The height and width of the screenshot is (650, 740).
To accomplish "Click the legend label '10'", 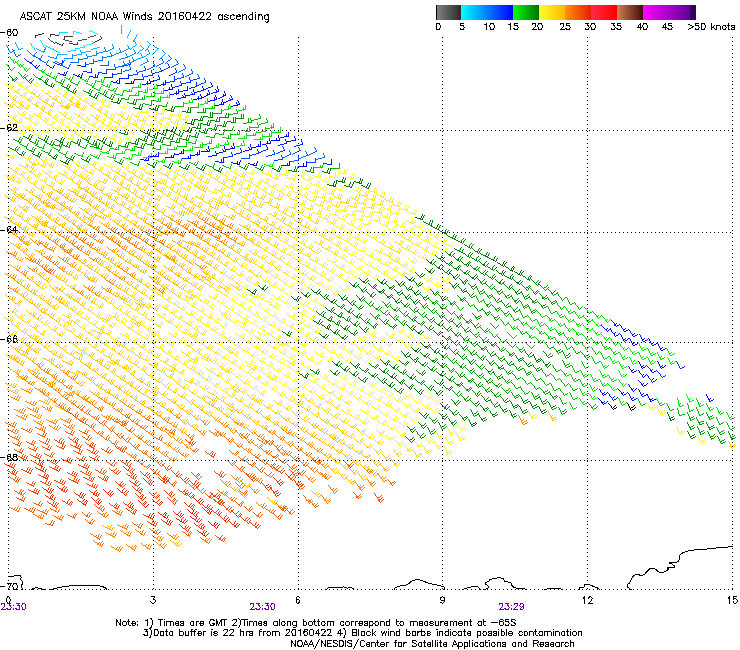I will (x=489, y=26).
